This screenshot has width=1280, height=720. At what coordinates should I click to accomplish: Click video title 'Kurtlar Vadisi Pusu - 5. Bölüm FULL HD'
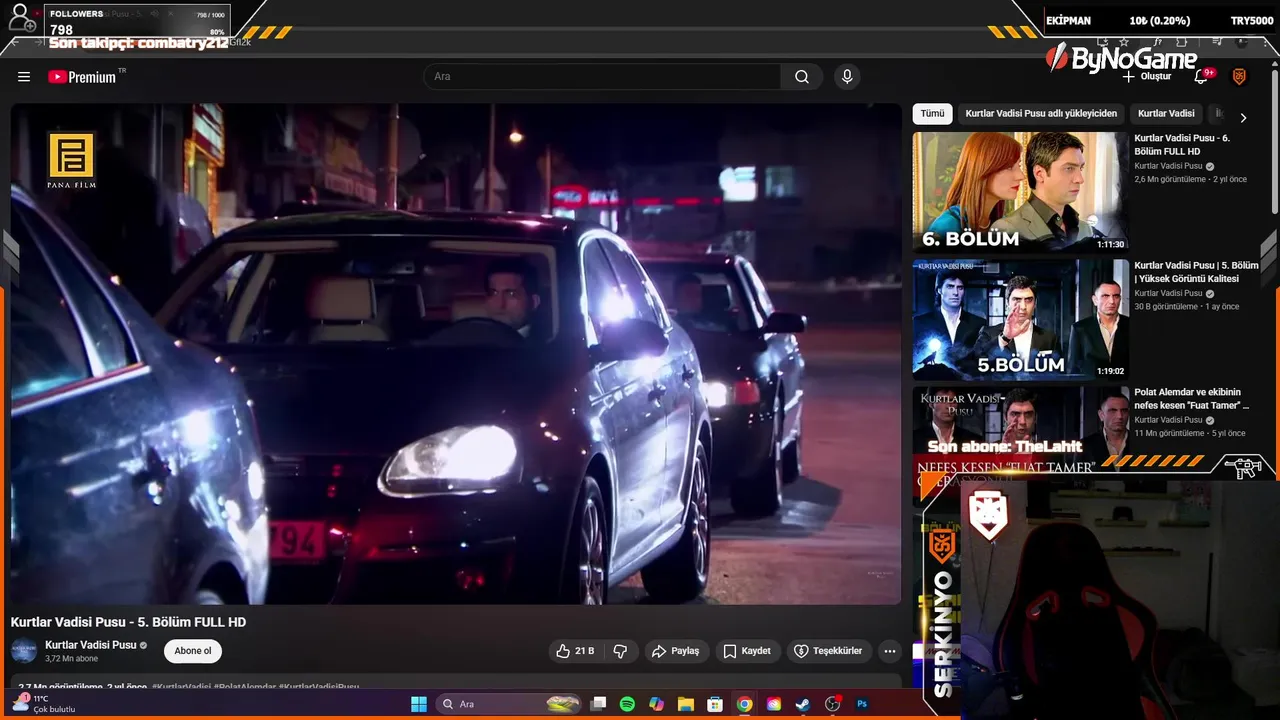[128, 622]
